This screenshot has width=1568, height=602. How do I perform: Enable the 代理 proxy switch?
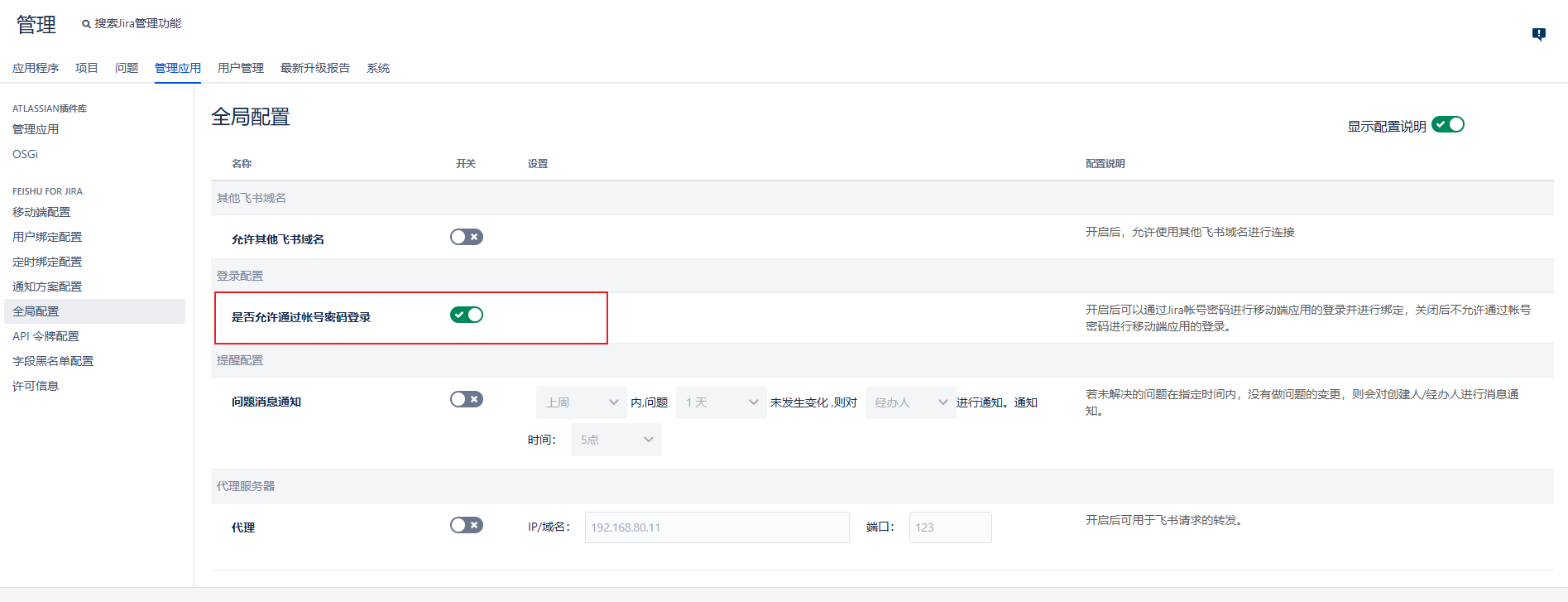click(x=467, y=525)
